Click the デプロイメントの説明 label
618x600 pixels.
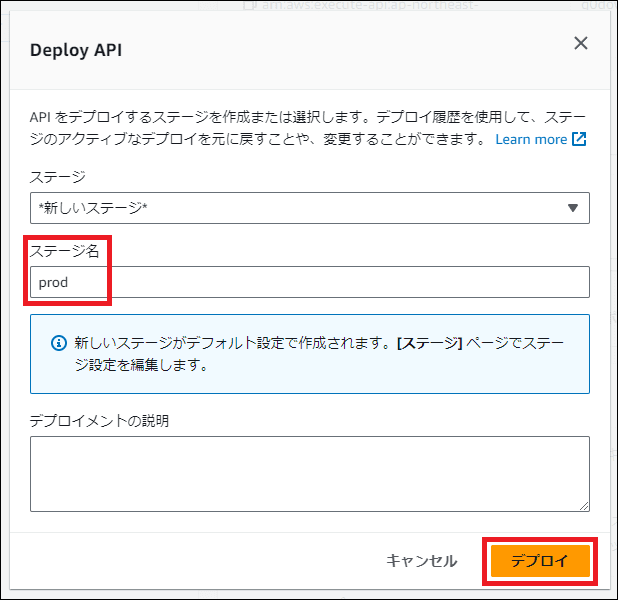click(99, 420)
